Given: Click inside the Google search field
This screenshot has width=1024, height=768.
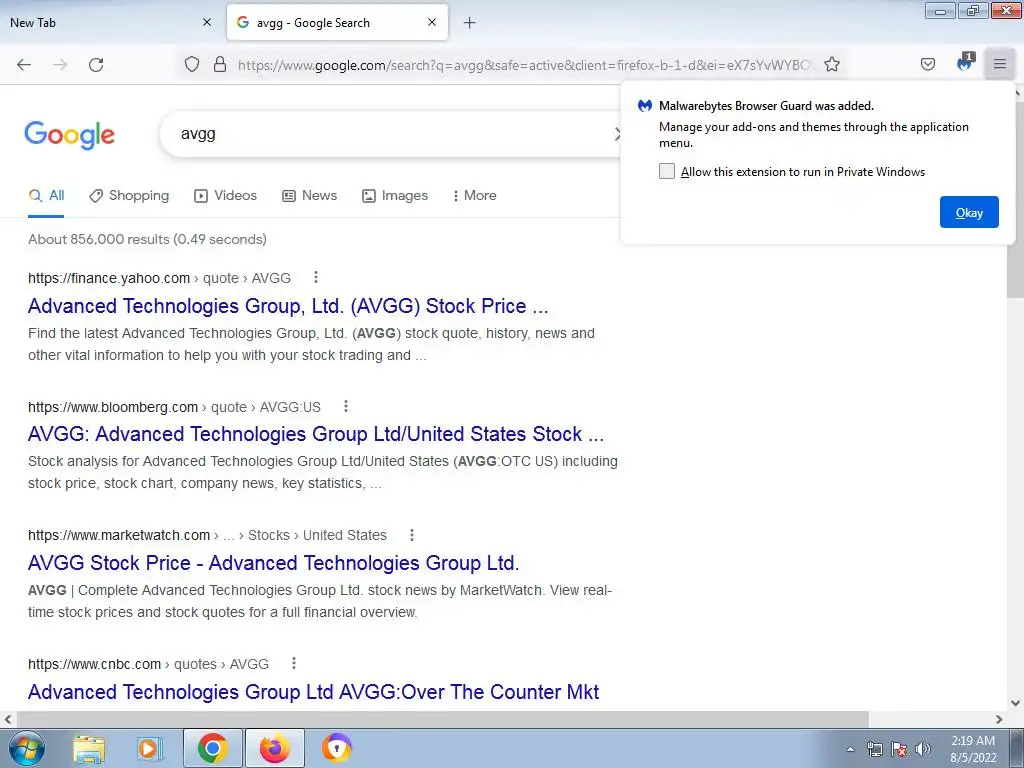Looking at the screenshot, I should pos(392,134).
